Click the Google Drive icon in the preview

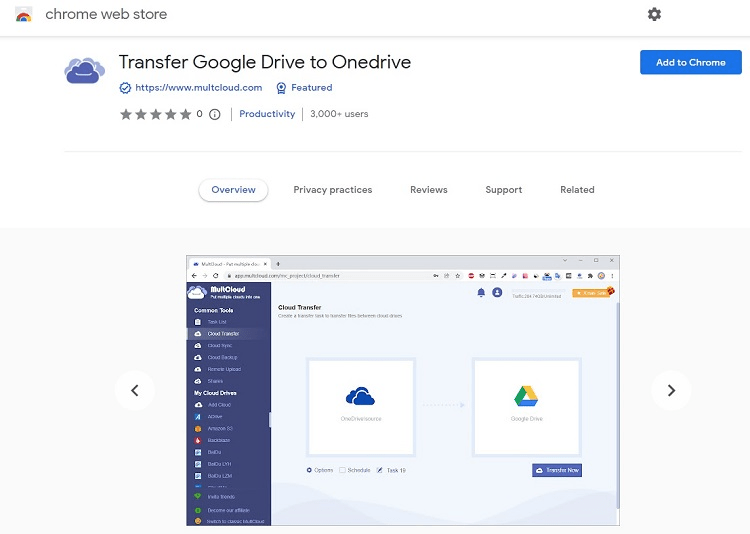[x=526, y=396]
